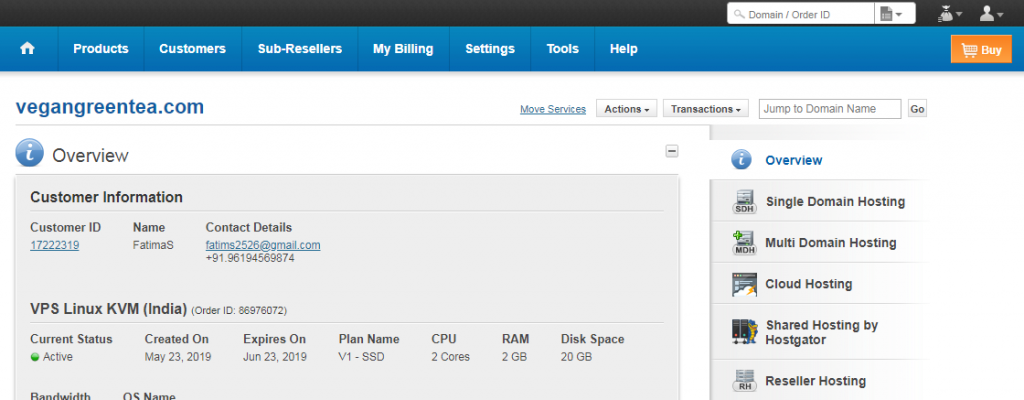Focus the Jump to Domain Name field
This screenshot has width=1024, height=400.
click(x=829, y=109)
